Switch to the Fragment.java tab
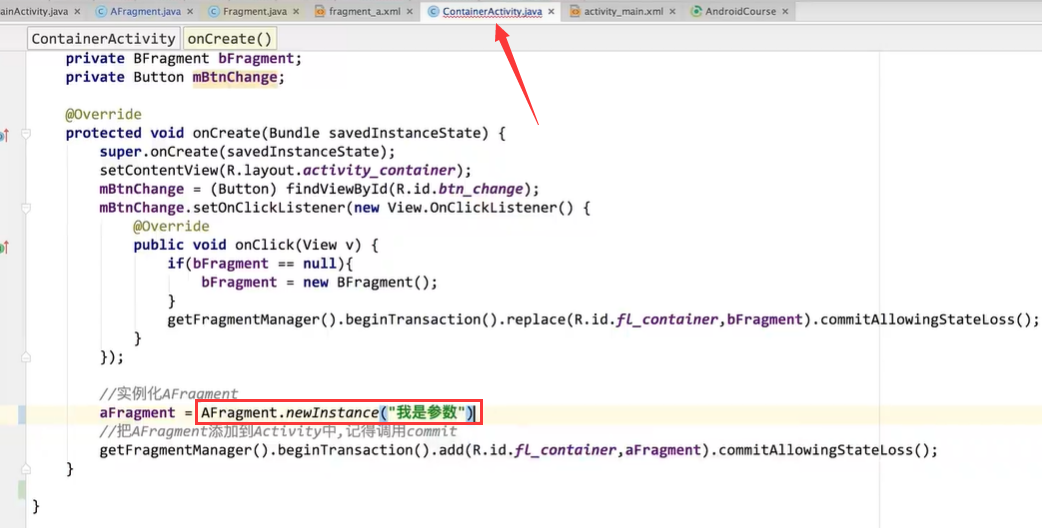 (255, 11)
